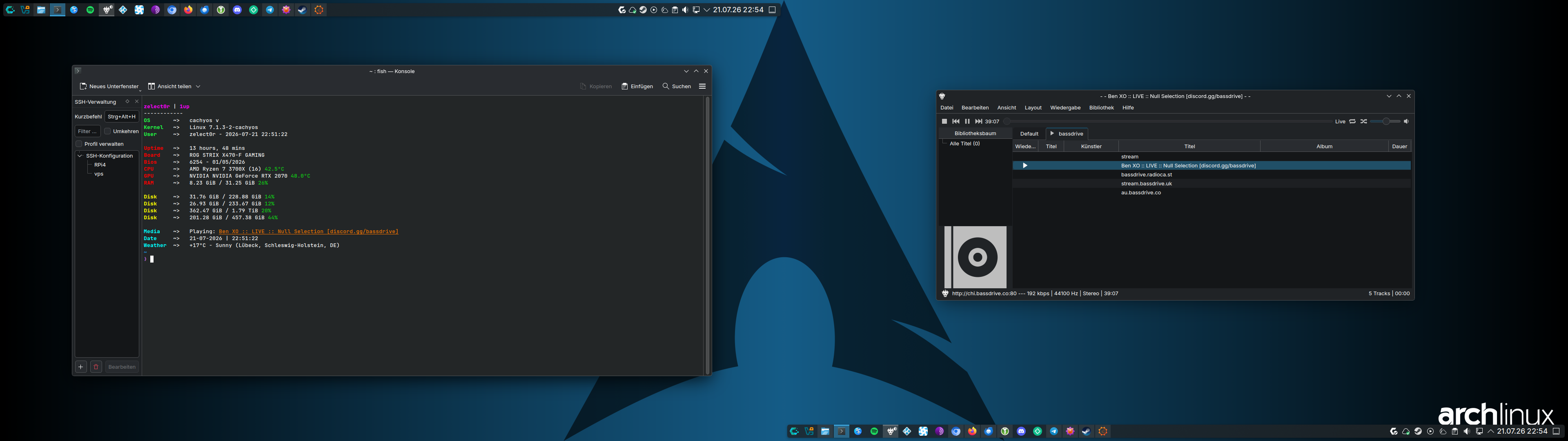Open Firefox from the top panel
The width and height of the screenshot is (1568, 441).
click(x=188, y=10)
